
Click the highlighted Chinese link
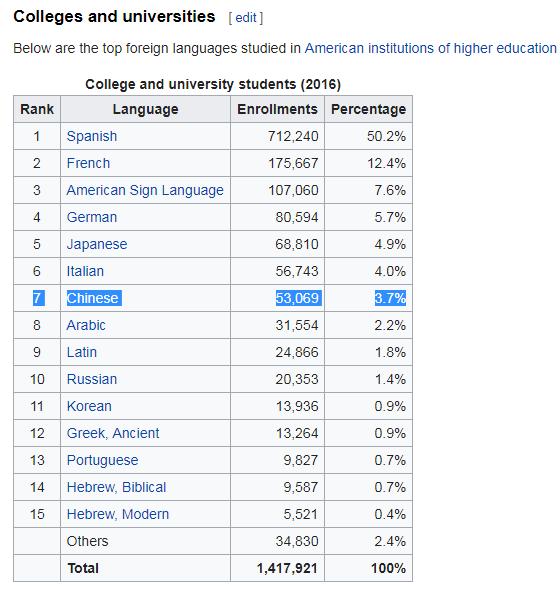point(93,298)
